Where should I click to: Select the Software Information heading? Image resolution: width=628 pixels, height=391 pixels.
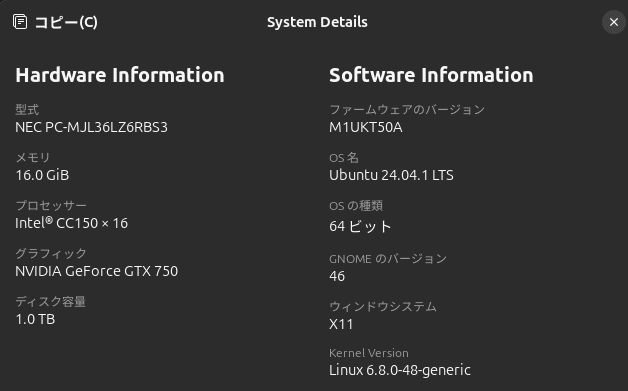pyautogui.click(x=431, y=75)
